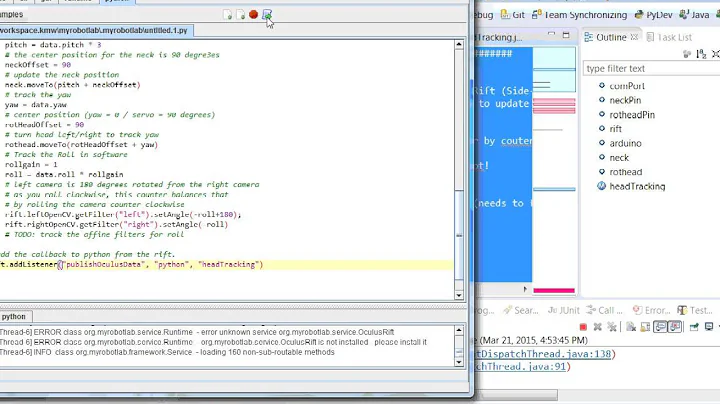Viewport: 720px width, 404px height.
Task: Click the highlighted addListener code line
Action: click(226, 264)
